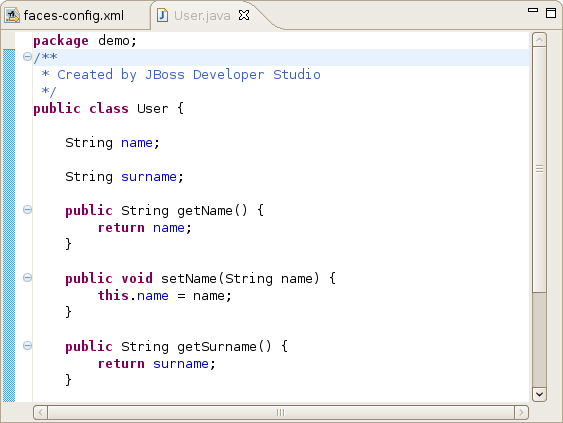This screenshot has width=563, height=423.
Task: Click the comment end '*/' line
Action: pos(49,92)
